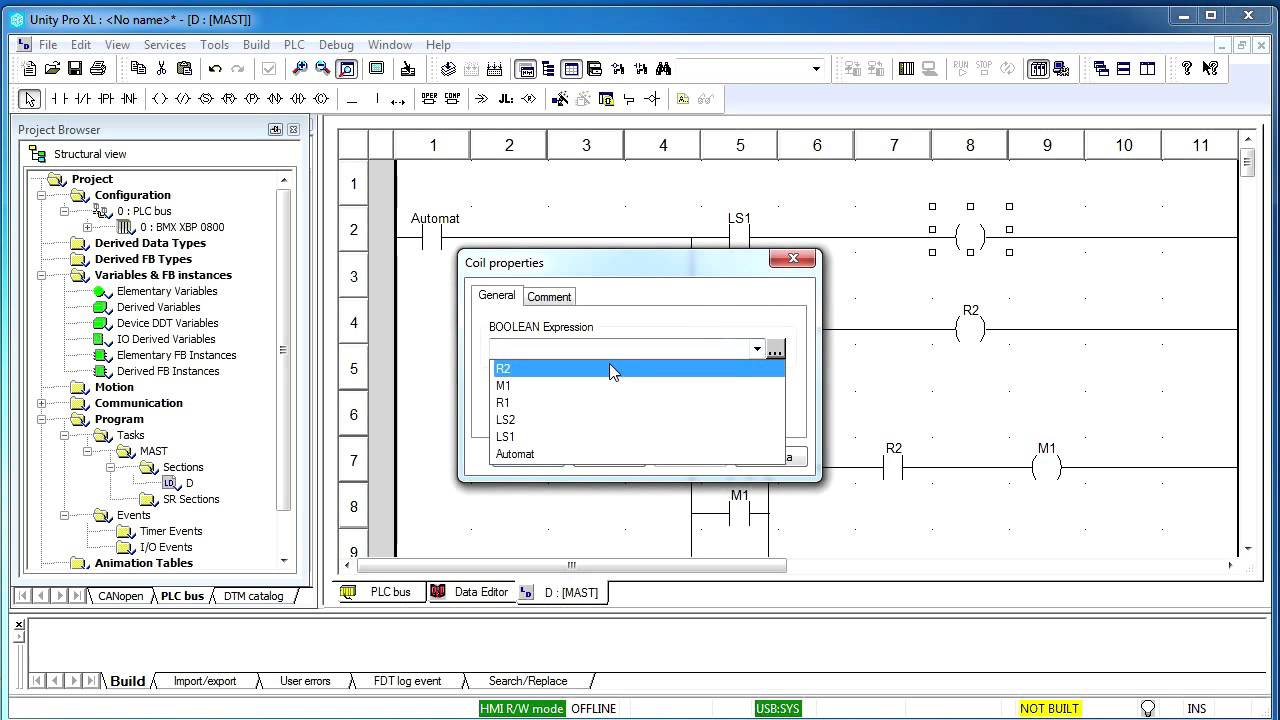The width and height of the screenshot is (1280, 720).
Task: Open the PLC bus editor tab
Action: pos(380,592)
